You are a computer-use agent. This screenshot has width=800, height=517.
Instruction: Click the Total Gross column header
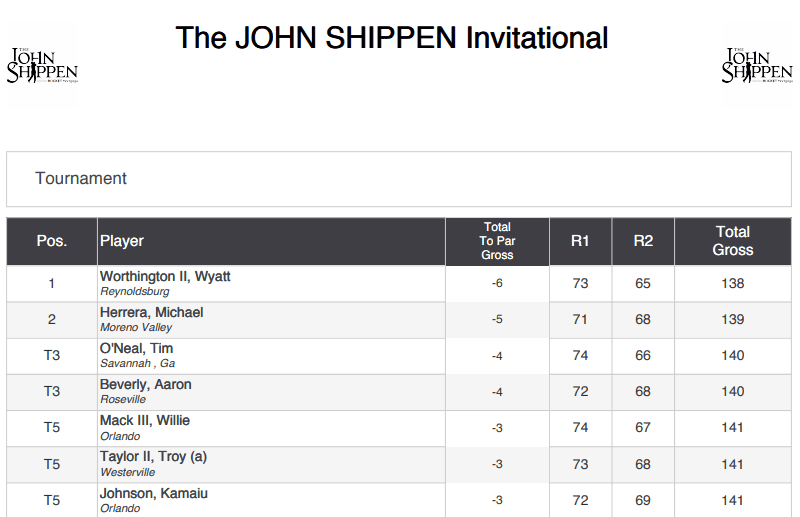[733, 241]
